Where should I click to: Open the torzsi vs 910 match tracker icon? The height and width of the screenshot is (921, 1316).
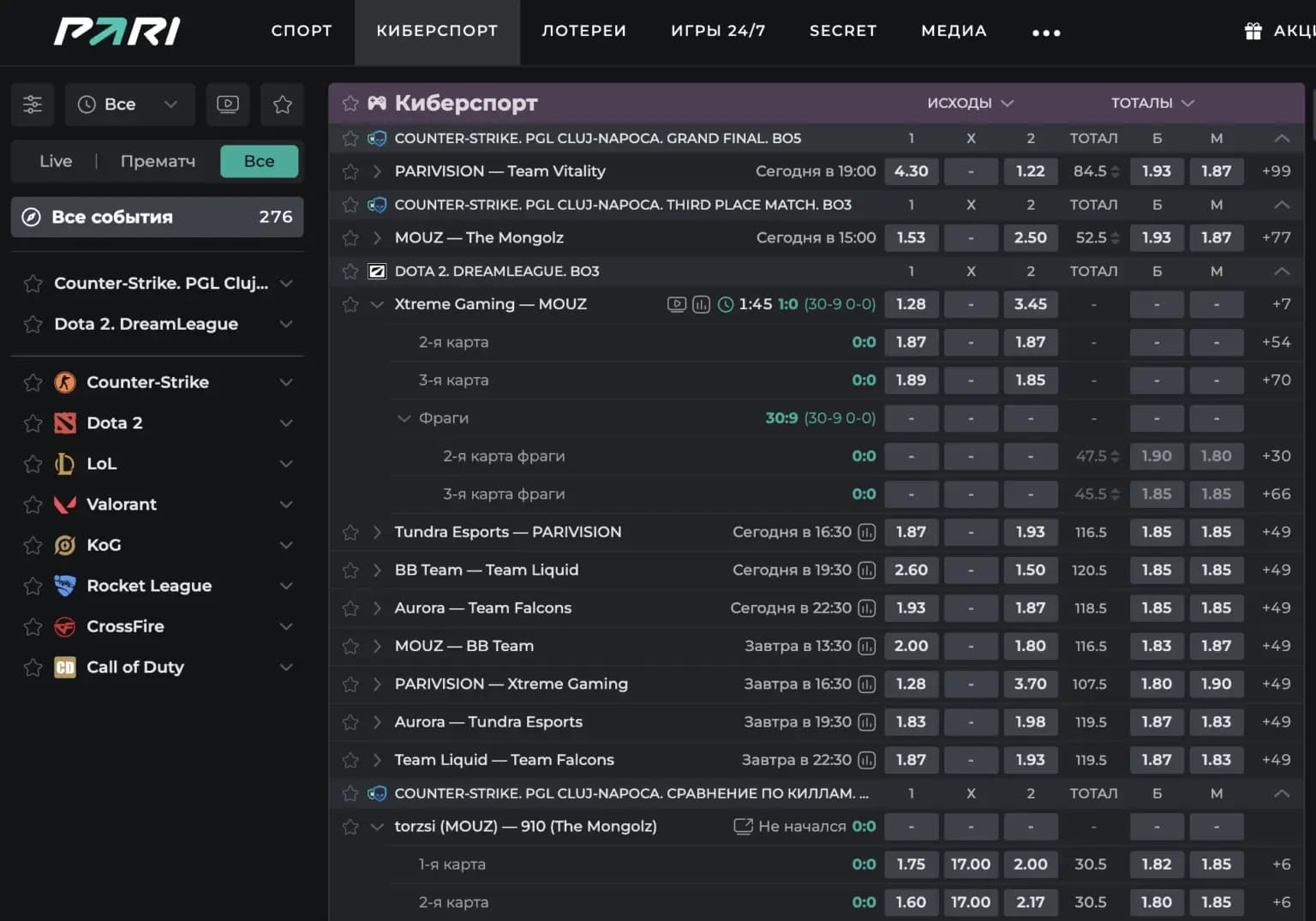743,827
